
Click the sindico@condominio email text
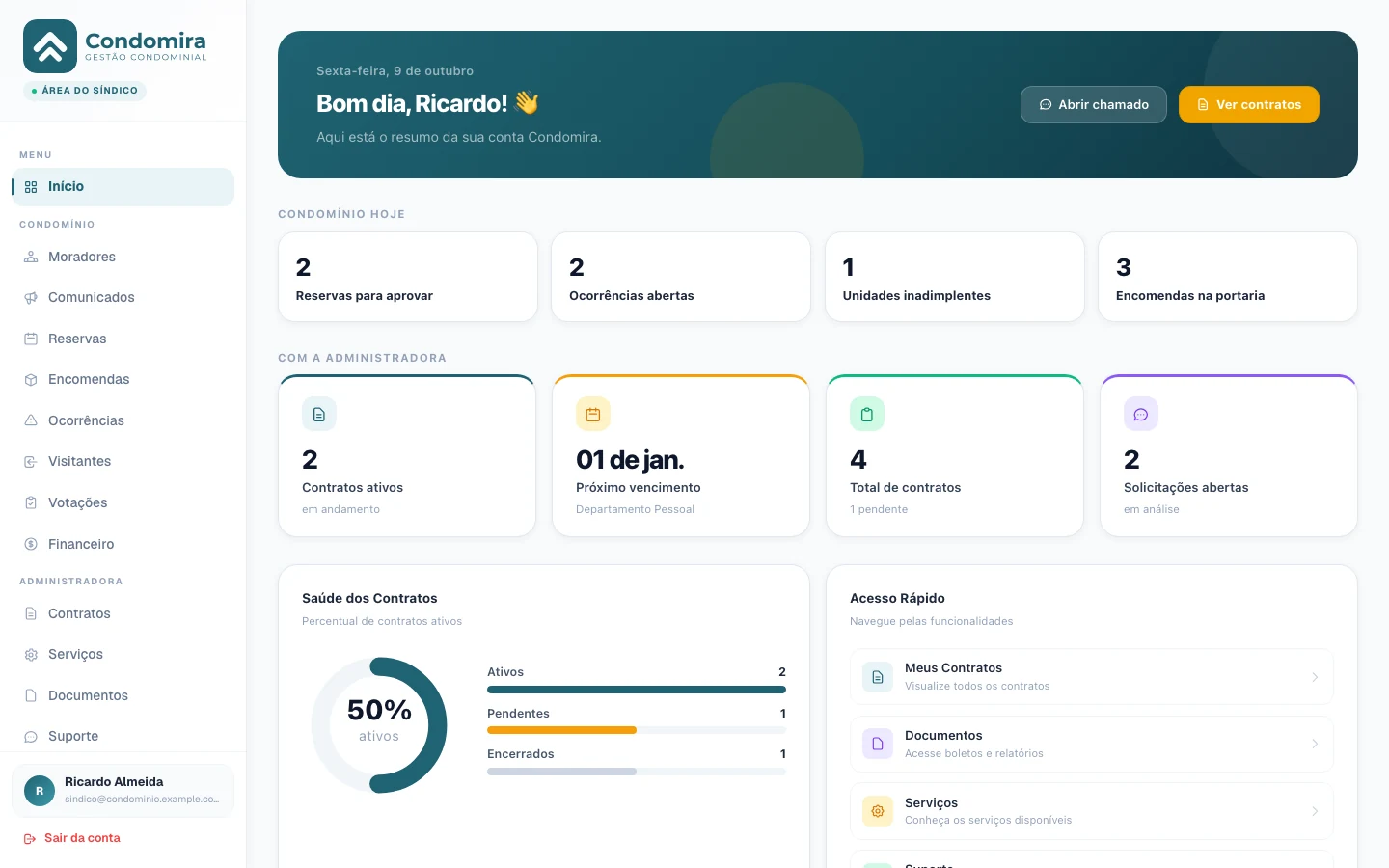142,800
